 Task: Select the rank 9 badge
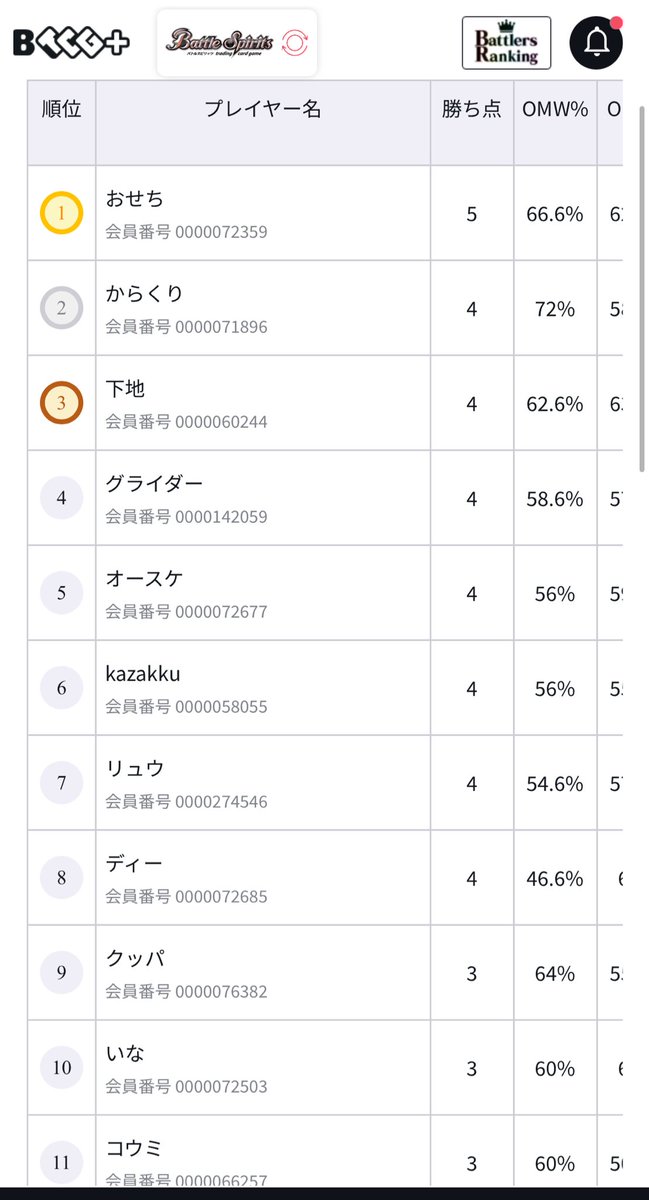point(61,973)
